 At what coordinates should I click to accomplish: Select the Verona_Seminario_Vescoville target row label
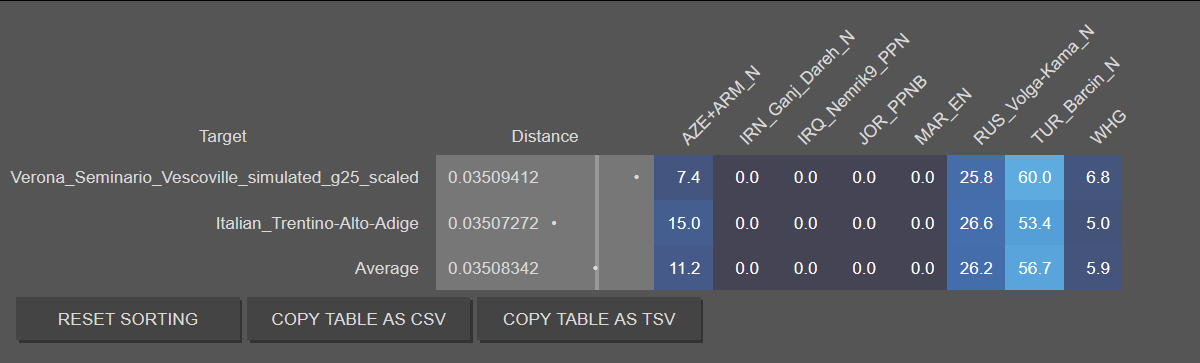click(x=214, y=178)
